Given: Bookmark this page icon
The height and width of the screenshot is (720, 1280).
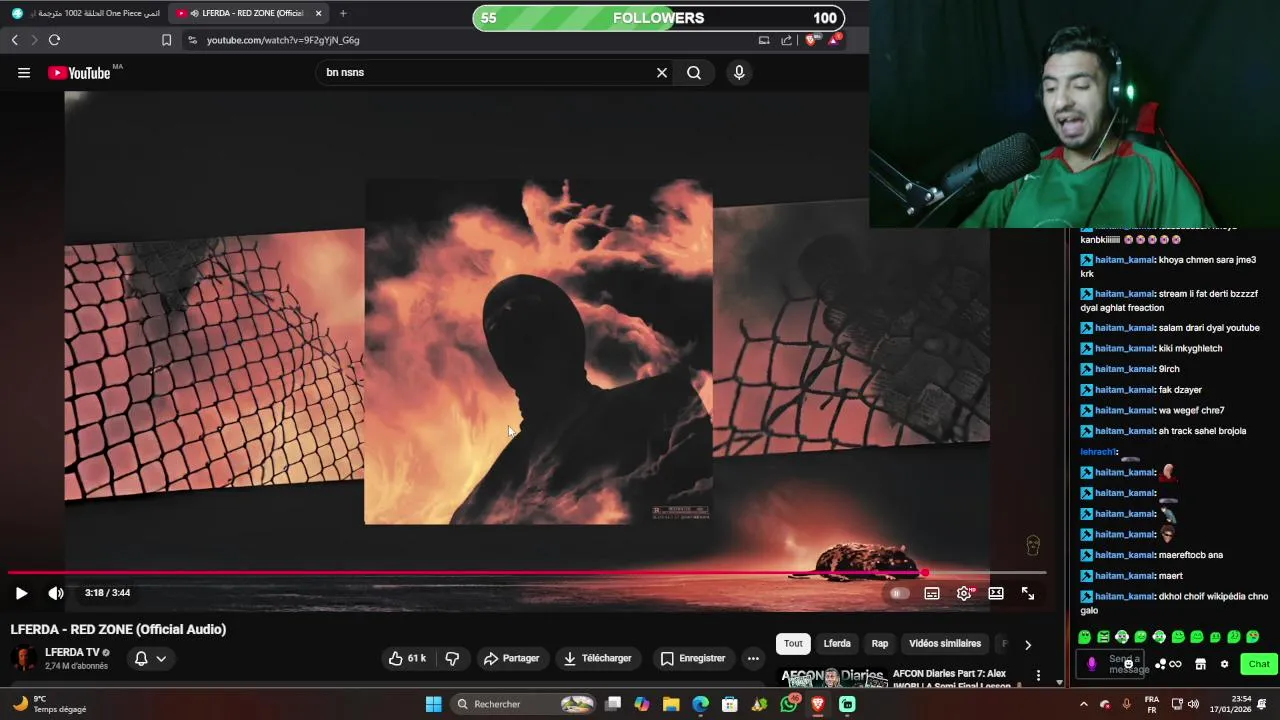Looking at the screenshot, I should tap(166, 40).
